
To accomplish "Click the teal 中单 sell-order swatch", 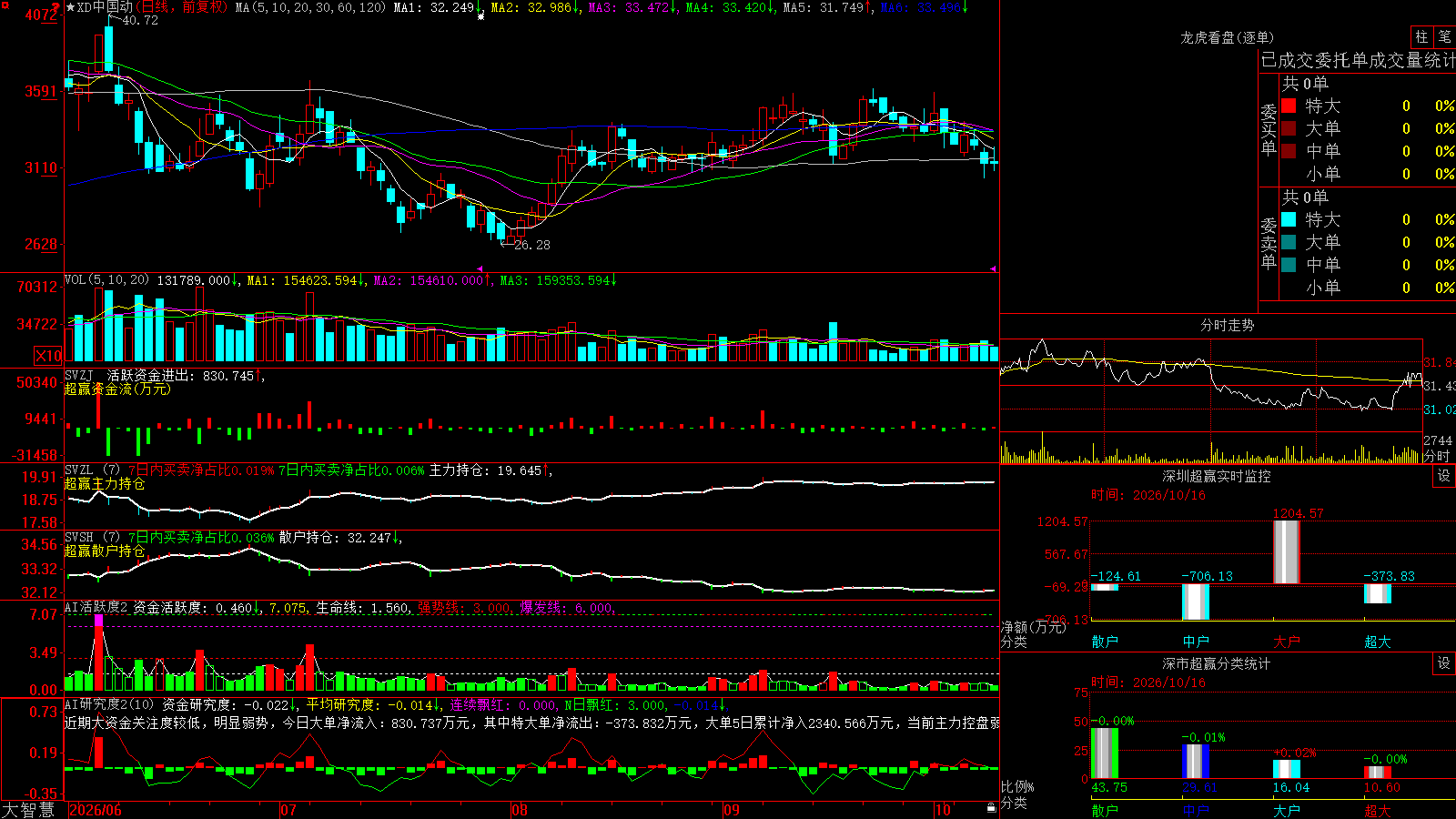I will 1289,265.
